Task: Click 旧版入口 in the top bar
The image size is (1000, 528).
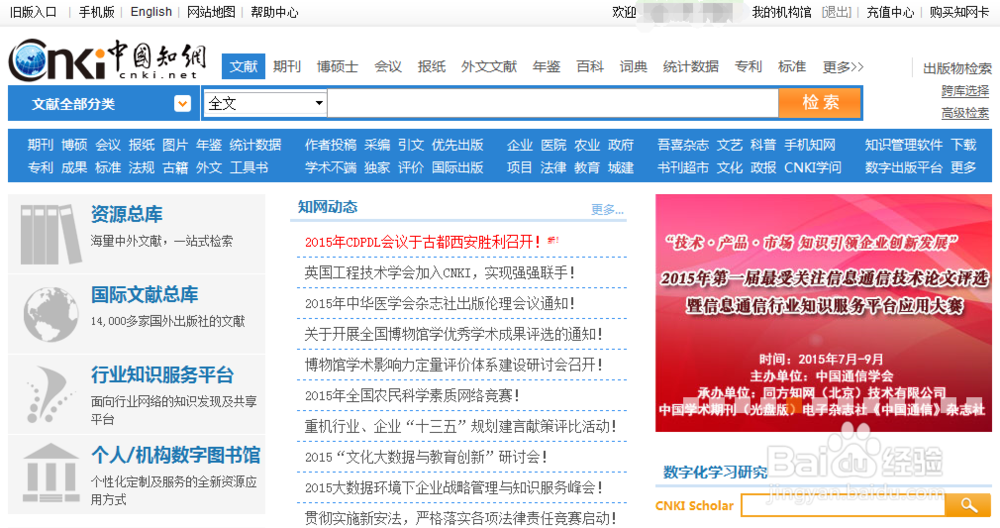Action: (33, 12)
